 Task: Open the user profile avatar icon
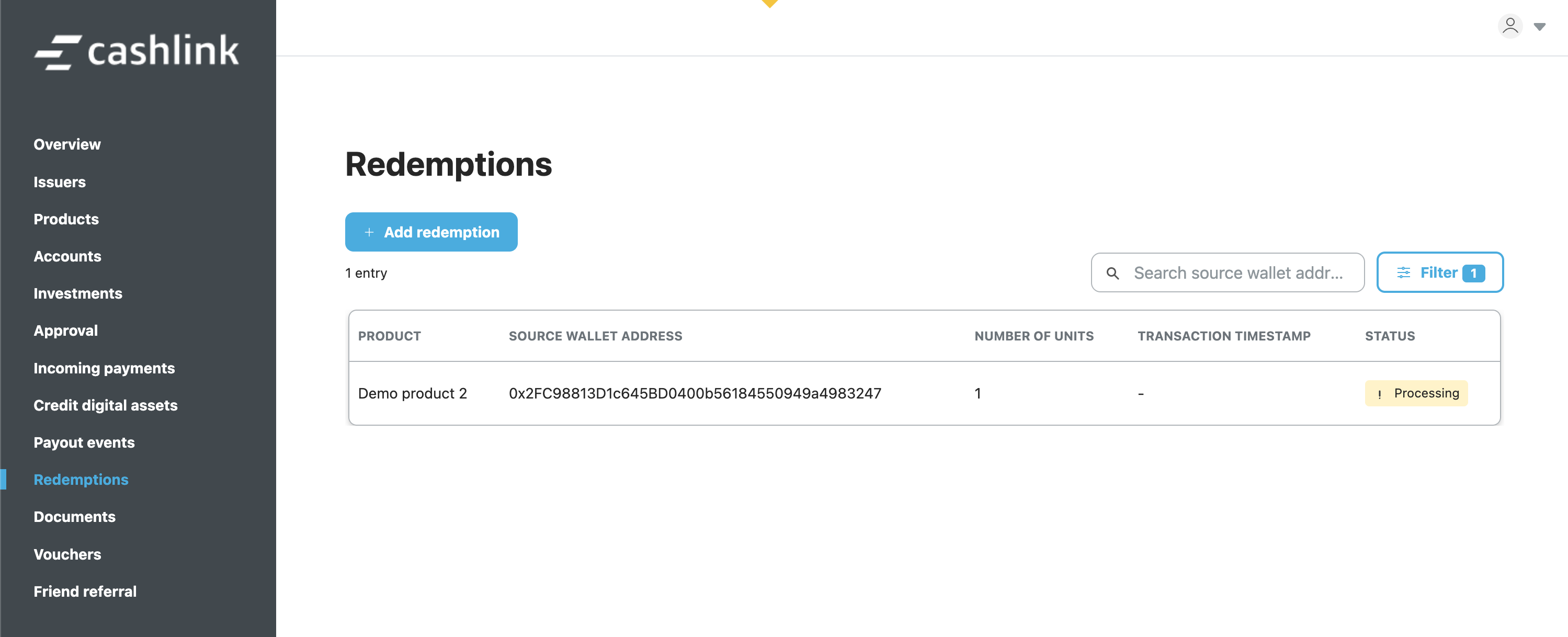point(1509,26)
